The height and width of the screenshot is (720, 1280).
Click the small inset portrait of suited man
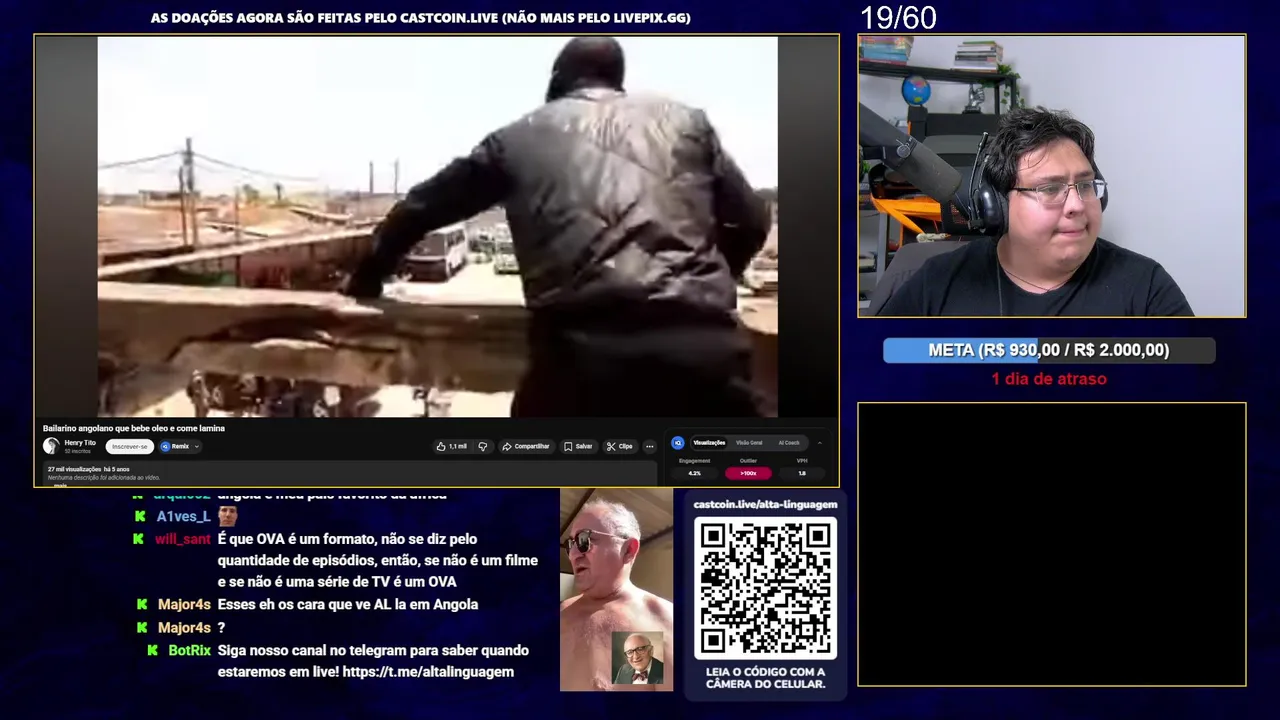(638, 658)
